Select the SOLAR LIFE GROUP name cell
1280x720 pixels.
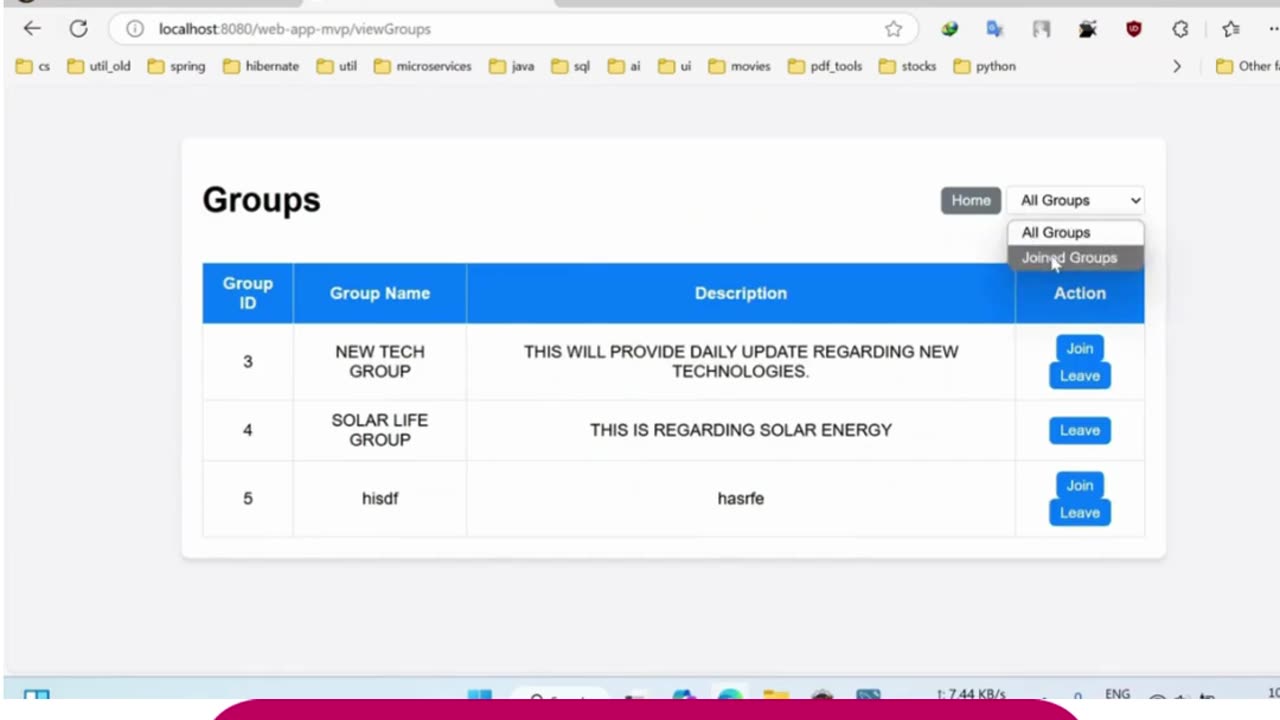pyautogui.click(x=380, y=430)
